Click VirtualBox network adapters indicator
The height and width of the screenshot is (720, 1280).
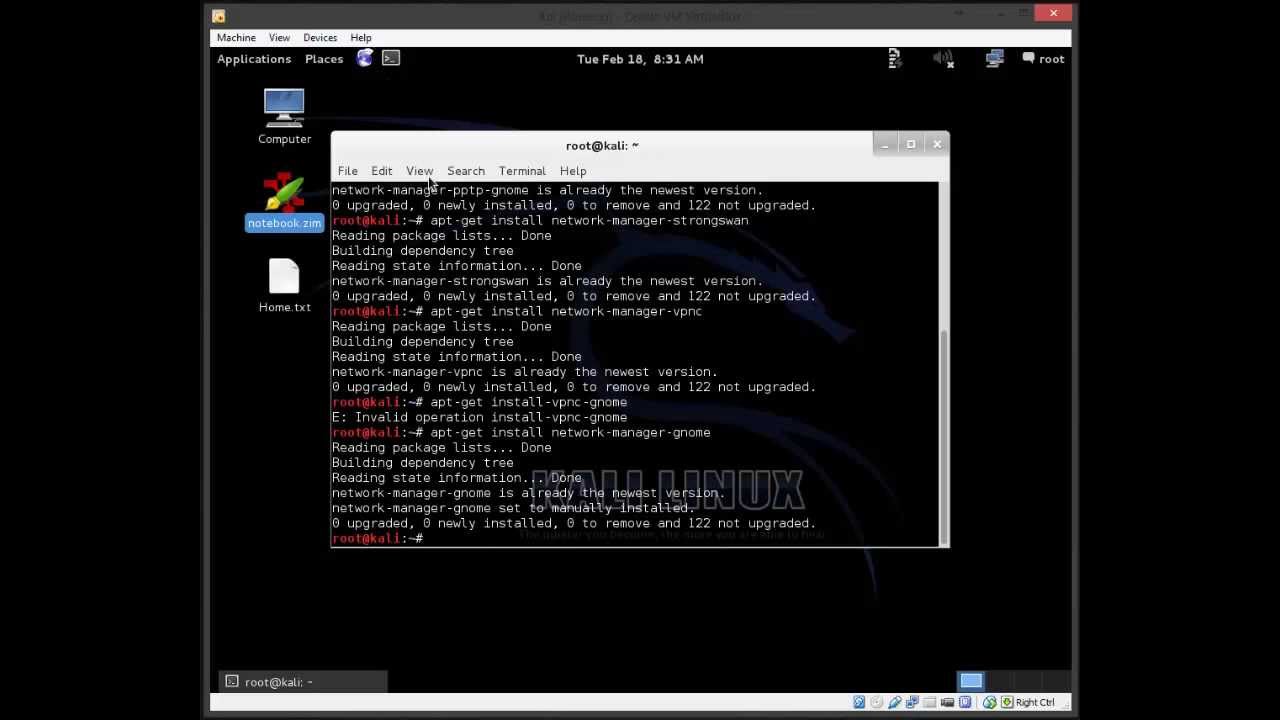point(912,702)
